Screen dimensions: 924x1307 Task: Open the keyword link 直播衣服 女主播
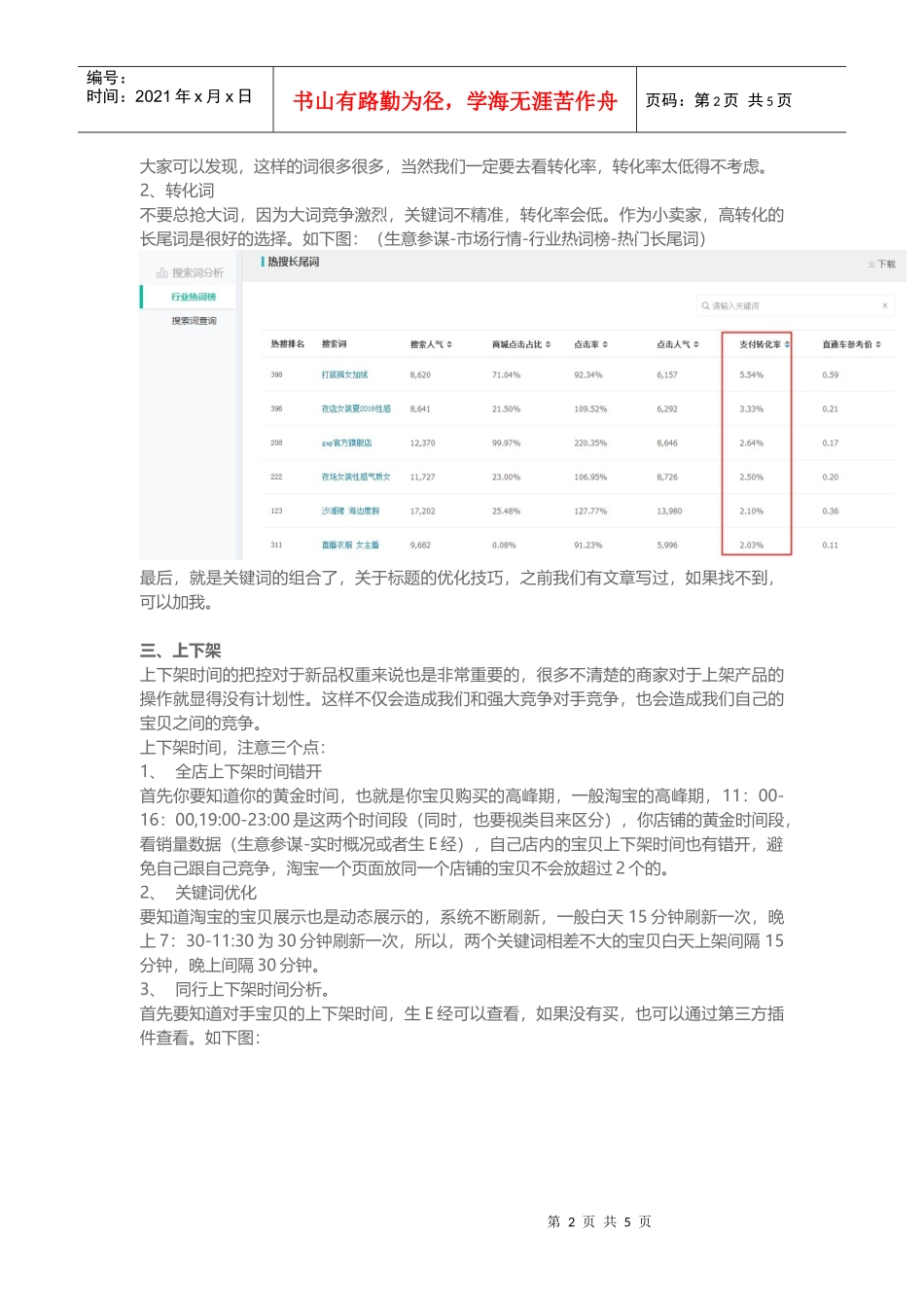[x=350, y=545]
